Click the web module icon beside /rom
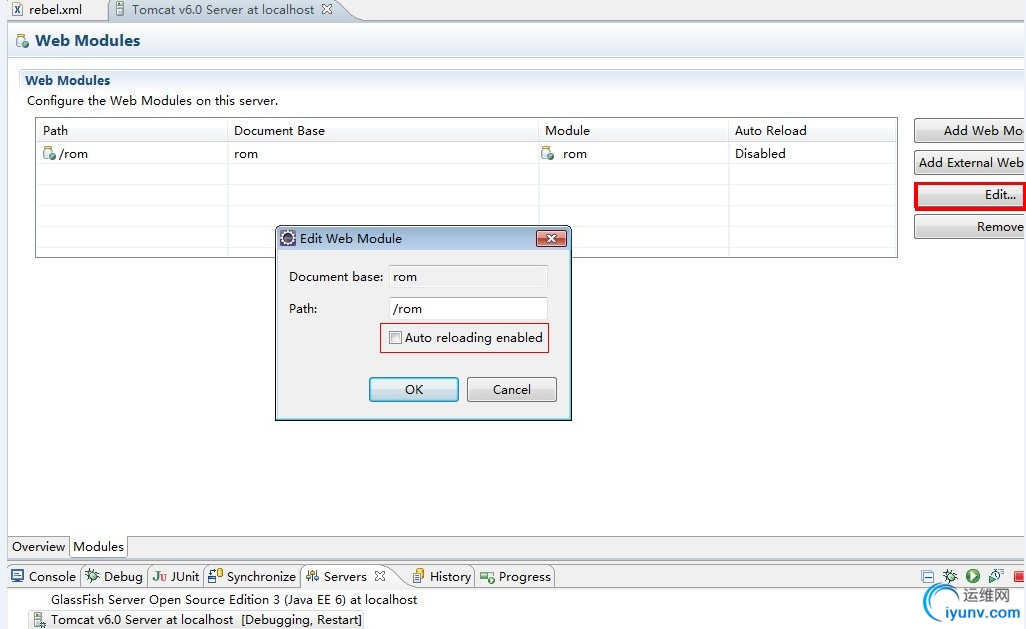This screenshot has width=1026, height=629. pyautogui.click(x=49, y=154)
